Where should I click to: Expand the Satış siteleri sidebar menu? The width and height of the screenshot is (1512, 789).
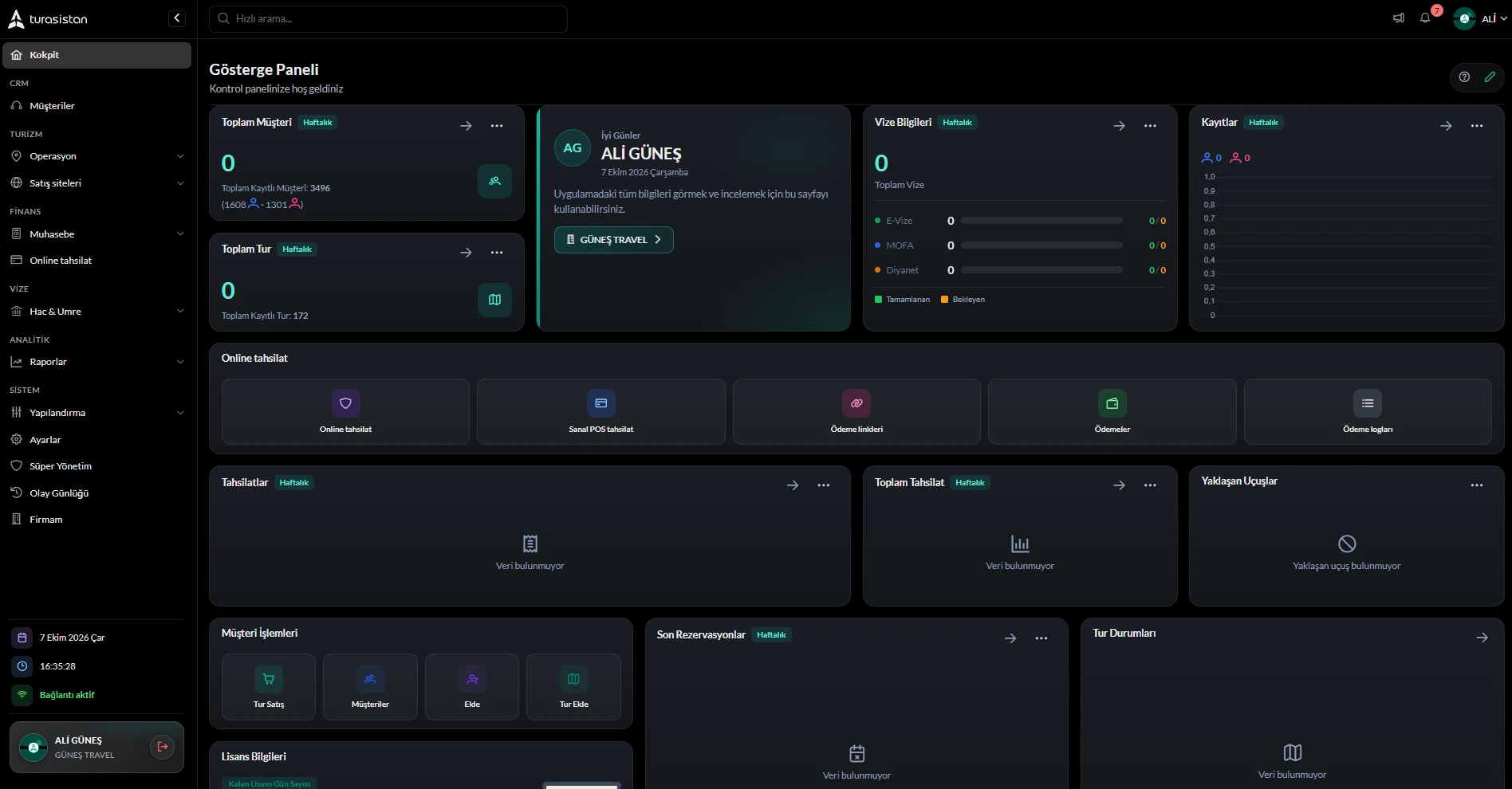(96, 183)
